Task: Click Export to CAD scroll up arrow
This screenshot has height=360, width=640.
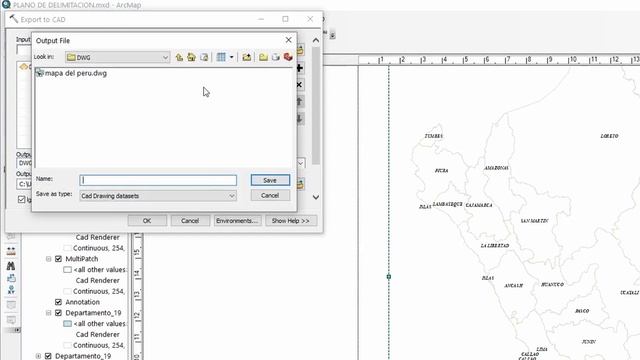Action: pyautogui.click(x=316, y=40)
